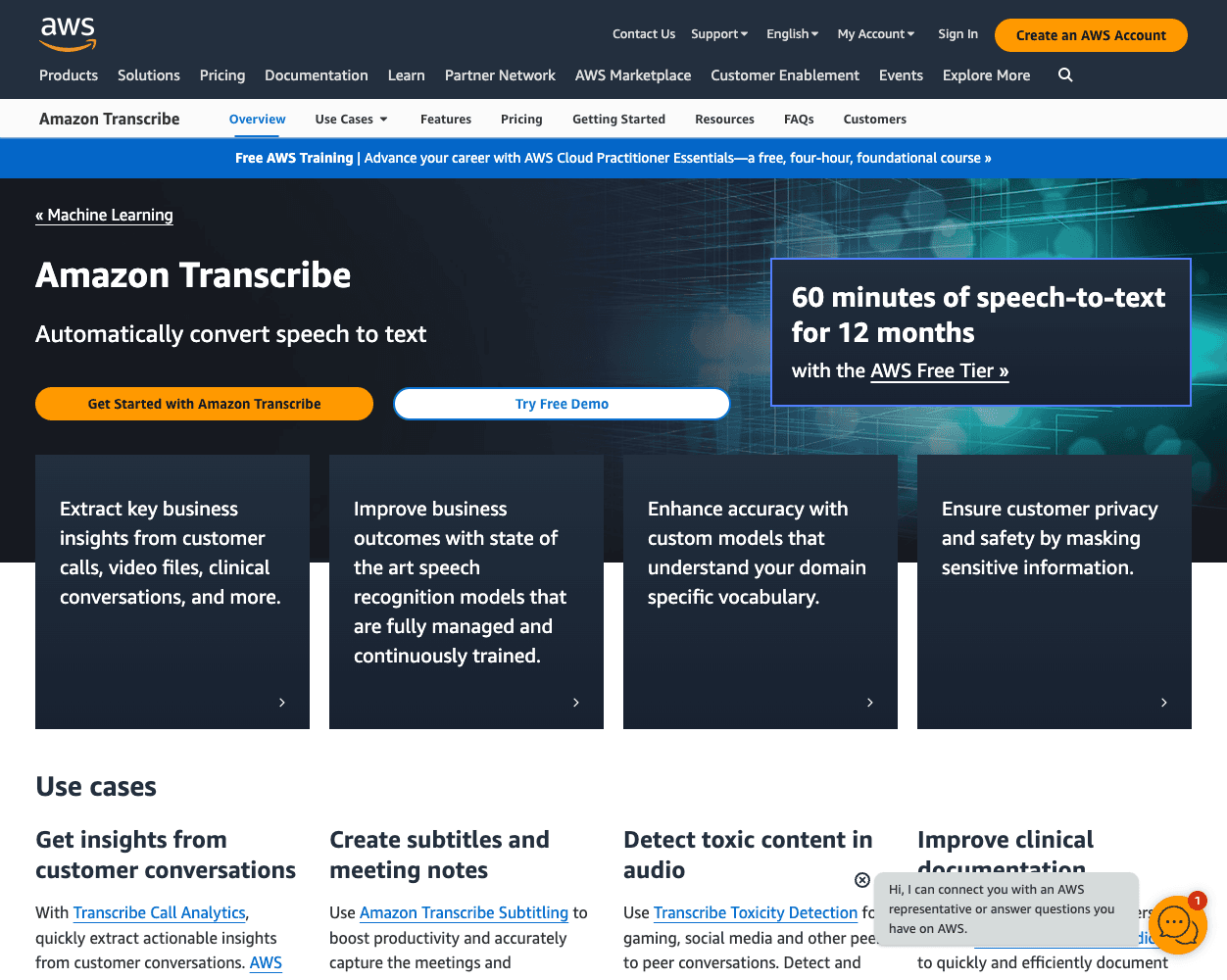Click Sign In link
The height and width of the screenshot is (980, 1227).
pos(957,34)
